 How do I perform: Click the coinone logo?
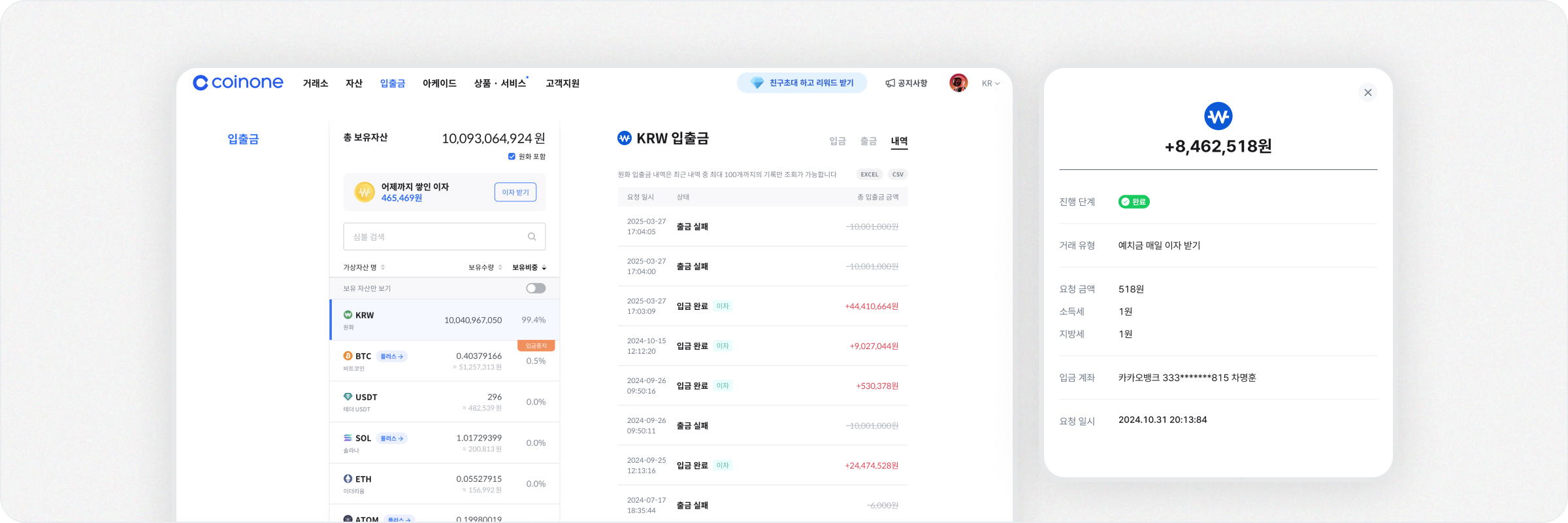point(238,82)
